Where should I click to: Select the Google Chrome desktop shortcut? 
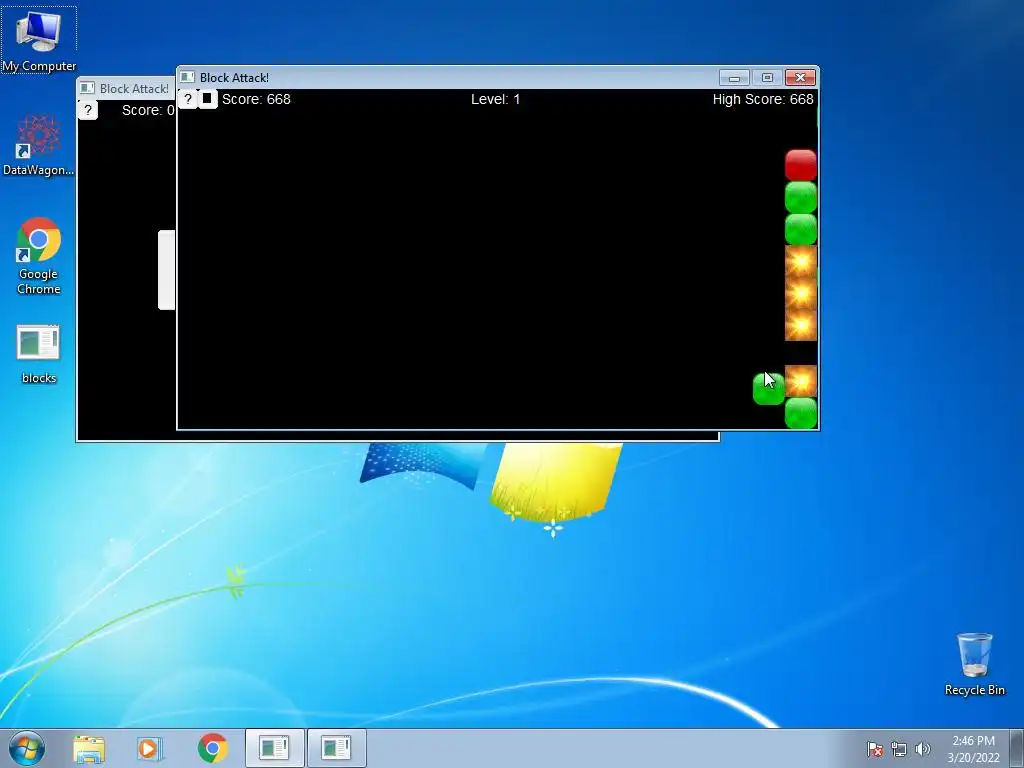pyautogui.click(x=39, y=256)
